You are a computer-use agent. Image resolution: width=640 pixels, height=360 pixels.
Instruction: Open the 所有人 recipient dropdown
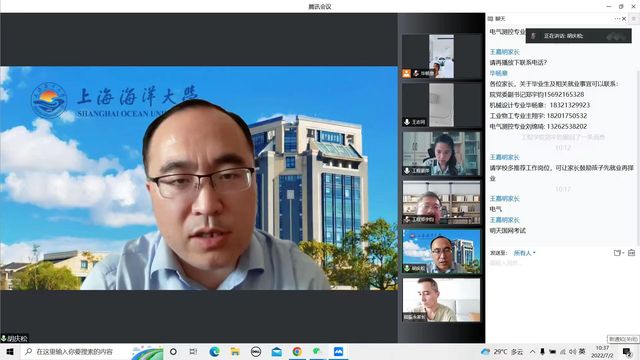[524, 253]
